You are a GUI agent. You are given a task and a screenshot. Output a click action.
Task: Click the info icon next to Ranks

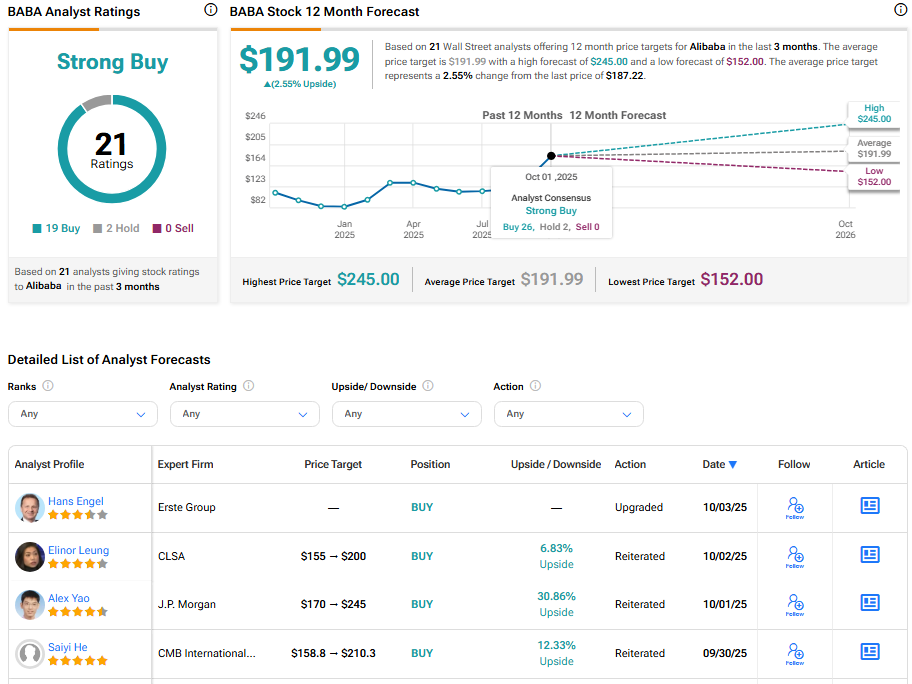click(x=48, y=386)
